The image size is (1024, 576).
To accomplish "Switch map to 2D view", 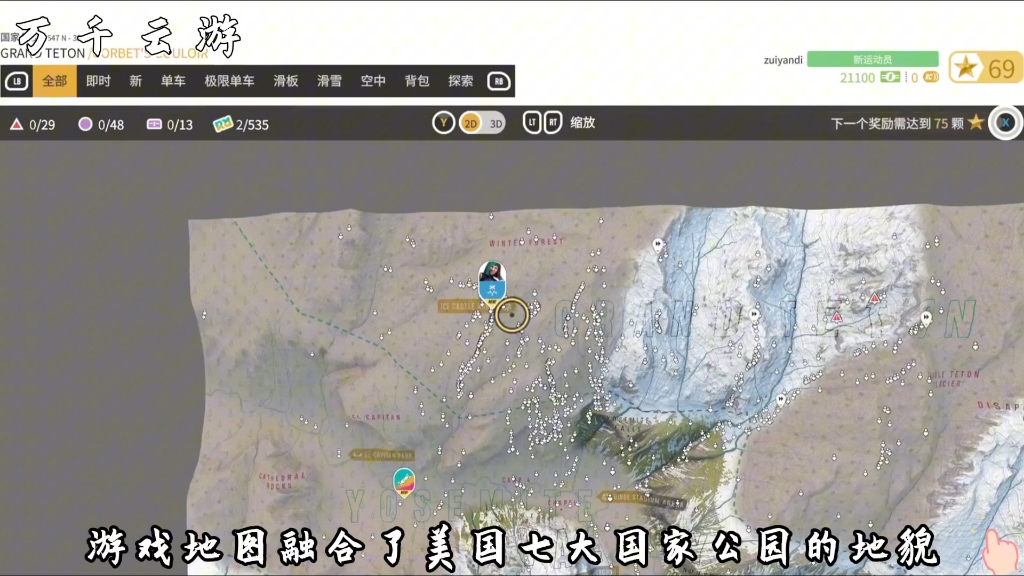I will [471, 123].
